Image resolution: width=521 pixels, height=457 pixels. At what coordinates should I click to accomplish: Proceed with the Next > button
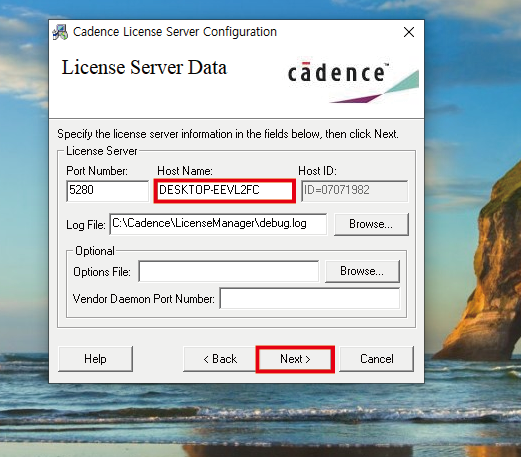click(295, 359)
